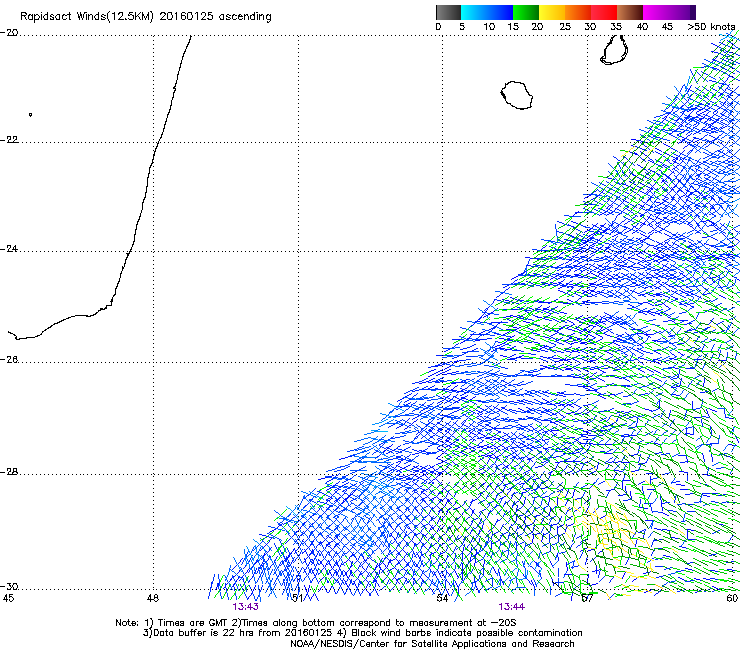Click the '-20' latitude label

pos(9,33)
